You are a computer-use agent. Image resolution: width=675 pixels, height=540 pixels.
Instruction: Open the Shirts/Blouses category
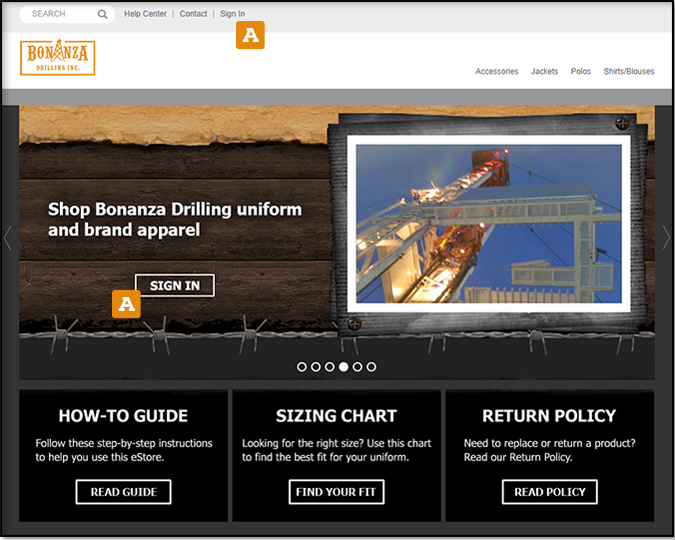[x=629, y=72]
